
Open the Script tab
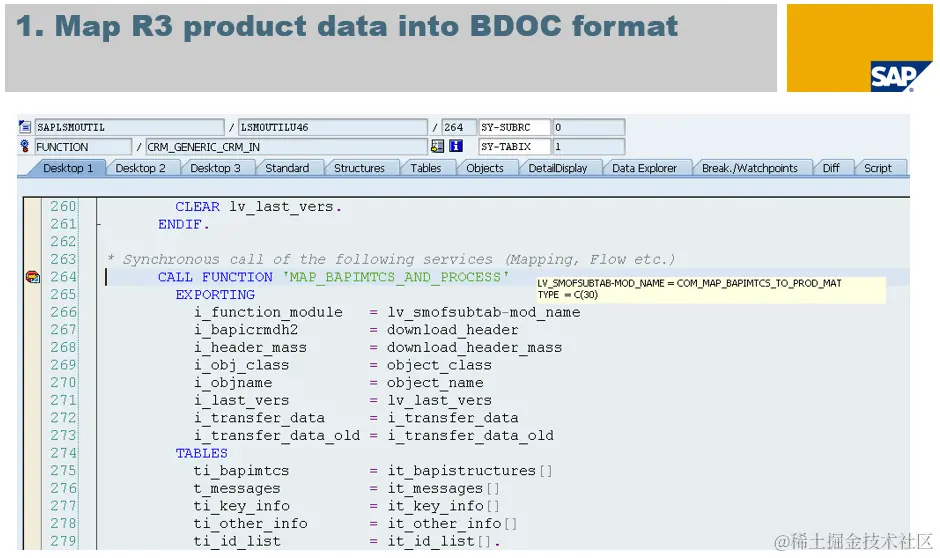[x=878, y=168]
